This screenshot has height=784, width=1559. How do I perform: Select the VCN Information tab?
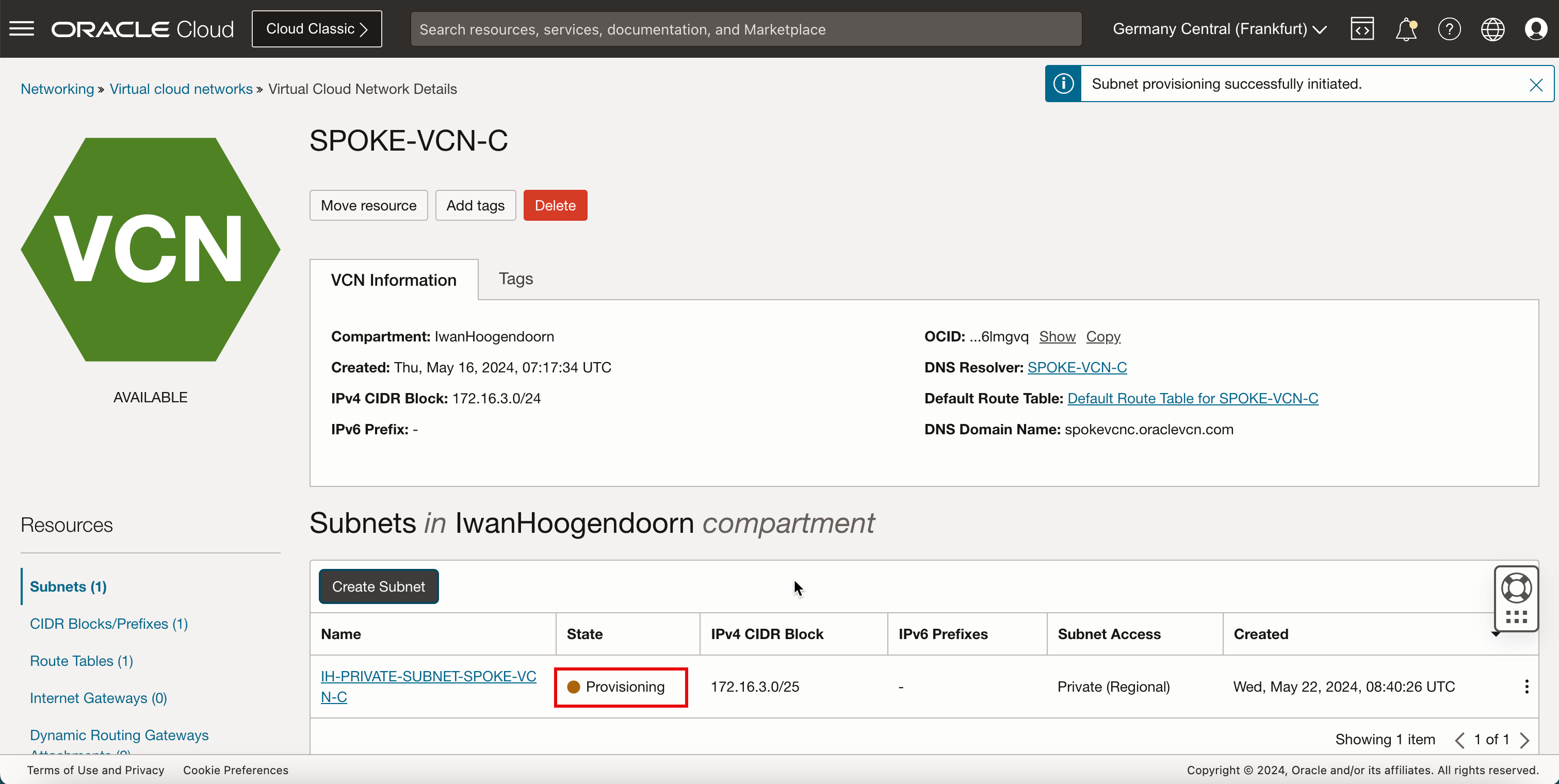[x=394, y=280]
